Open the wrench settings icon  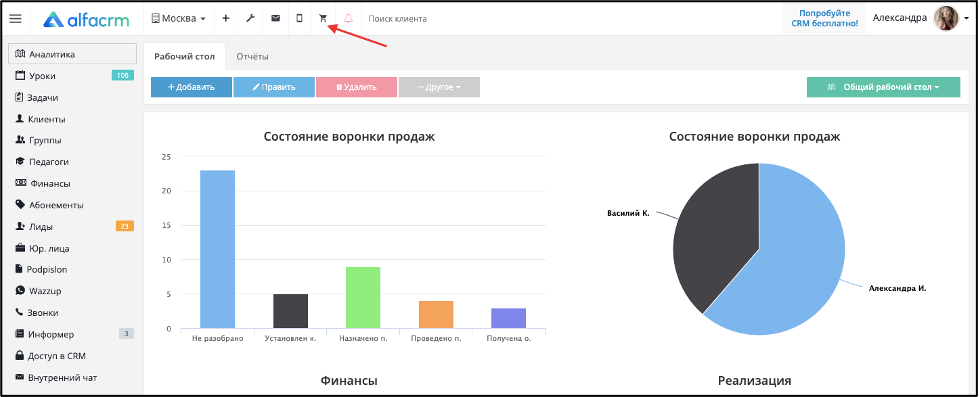pyautogui.click(x=250, y=19)
